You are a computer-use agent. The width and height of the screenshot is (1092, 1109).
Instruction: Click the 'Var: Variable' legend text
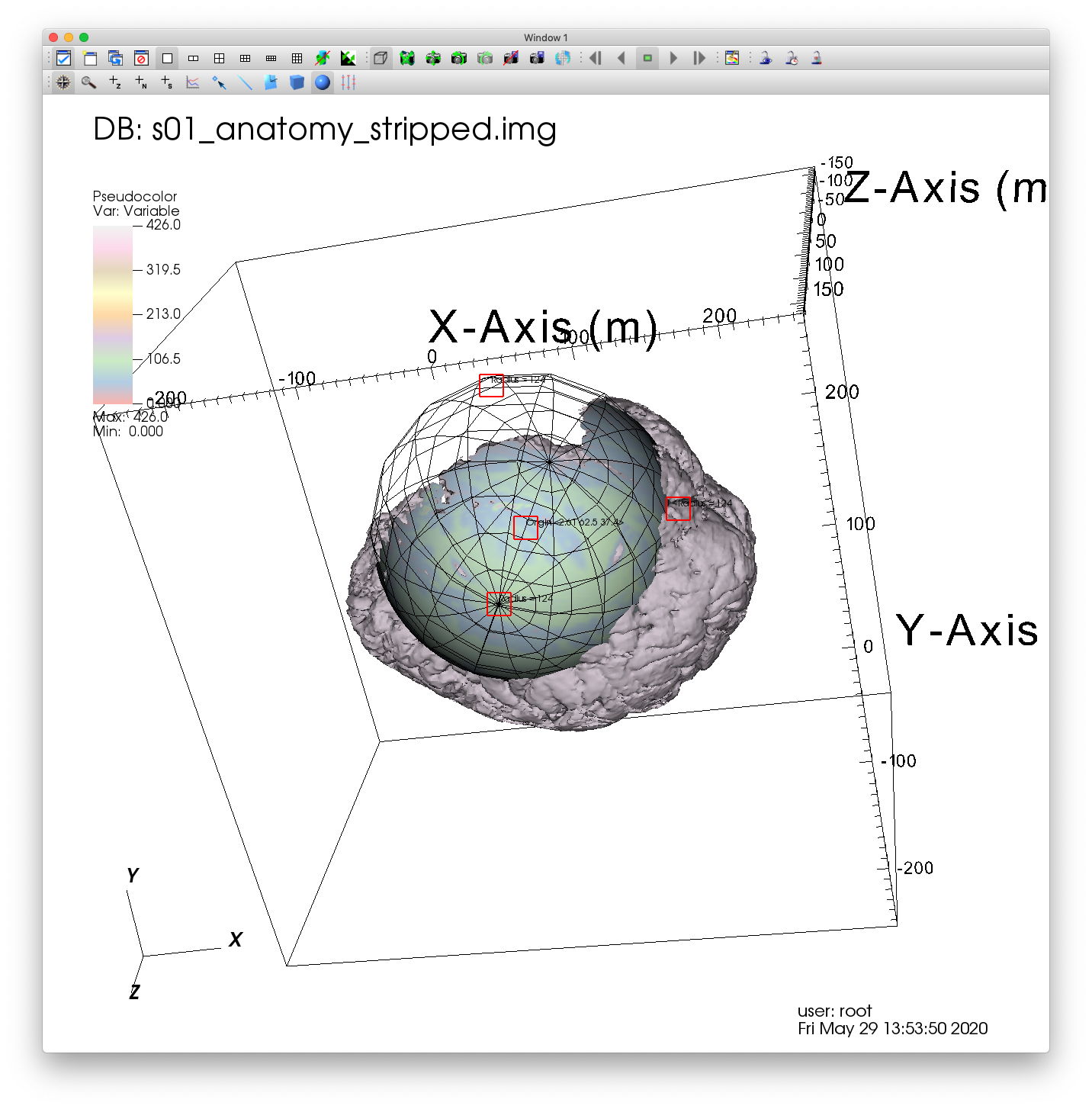tap(136, 211)
